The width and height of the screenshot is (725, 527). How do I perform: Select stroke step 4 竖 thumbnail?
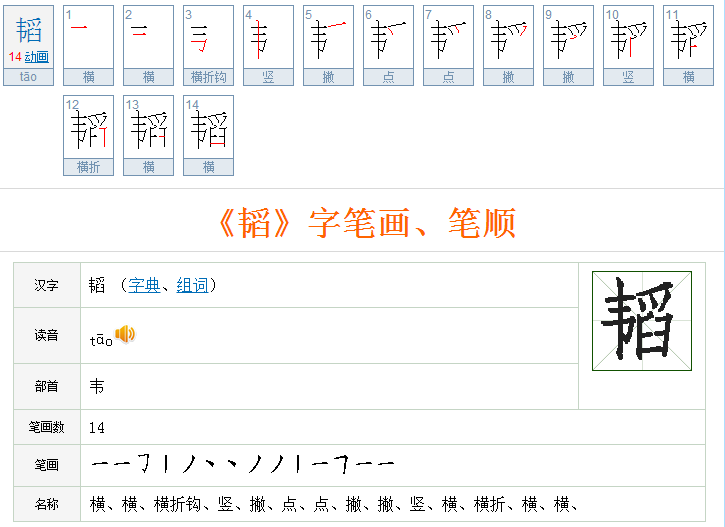[x=269, y=45]
